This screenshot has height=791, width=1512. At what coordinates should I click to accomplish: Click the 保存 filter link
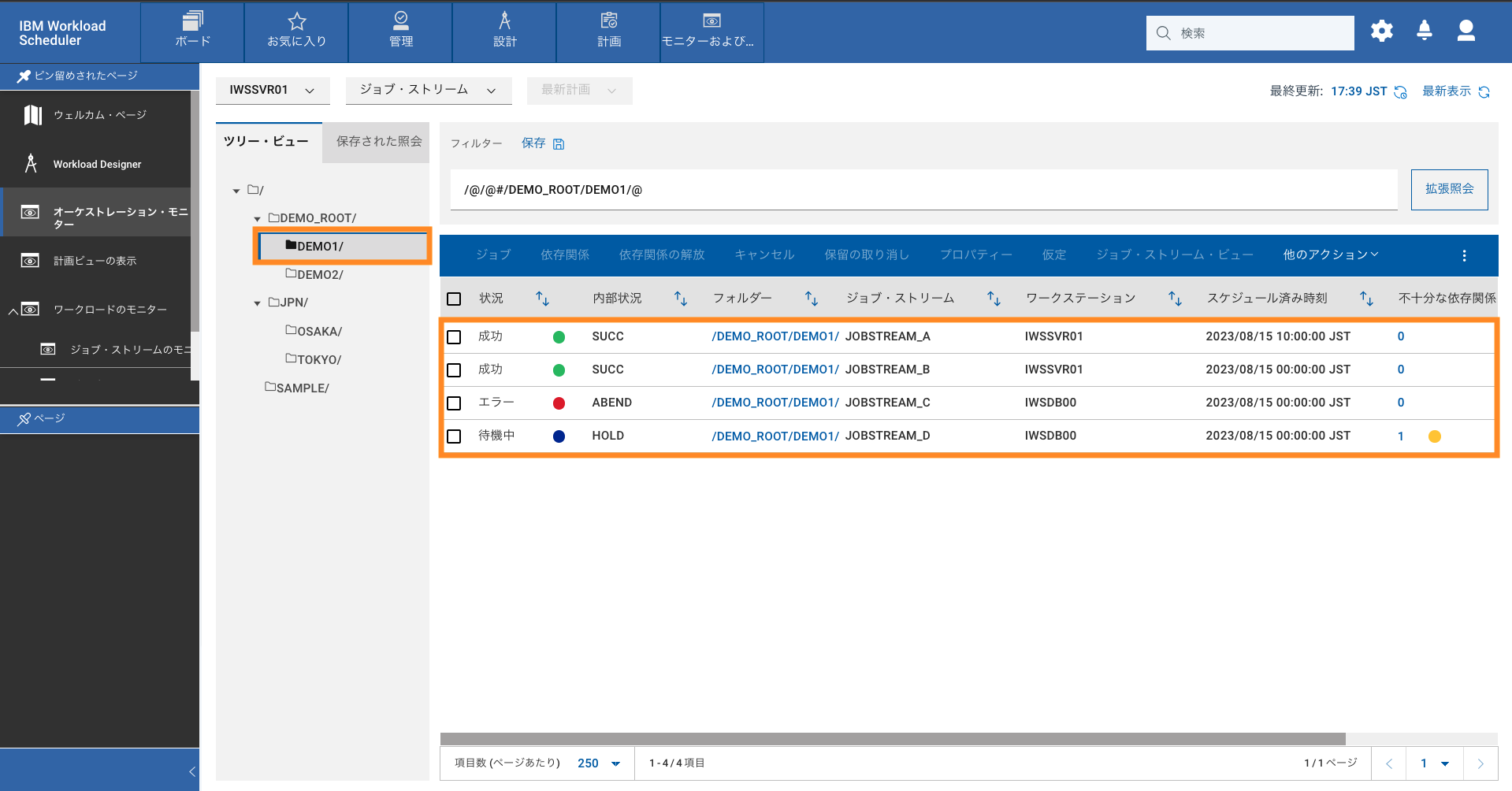[533, 143]
